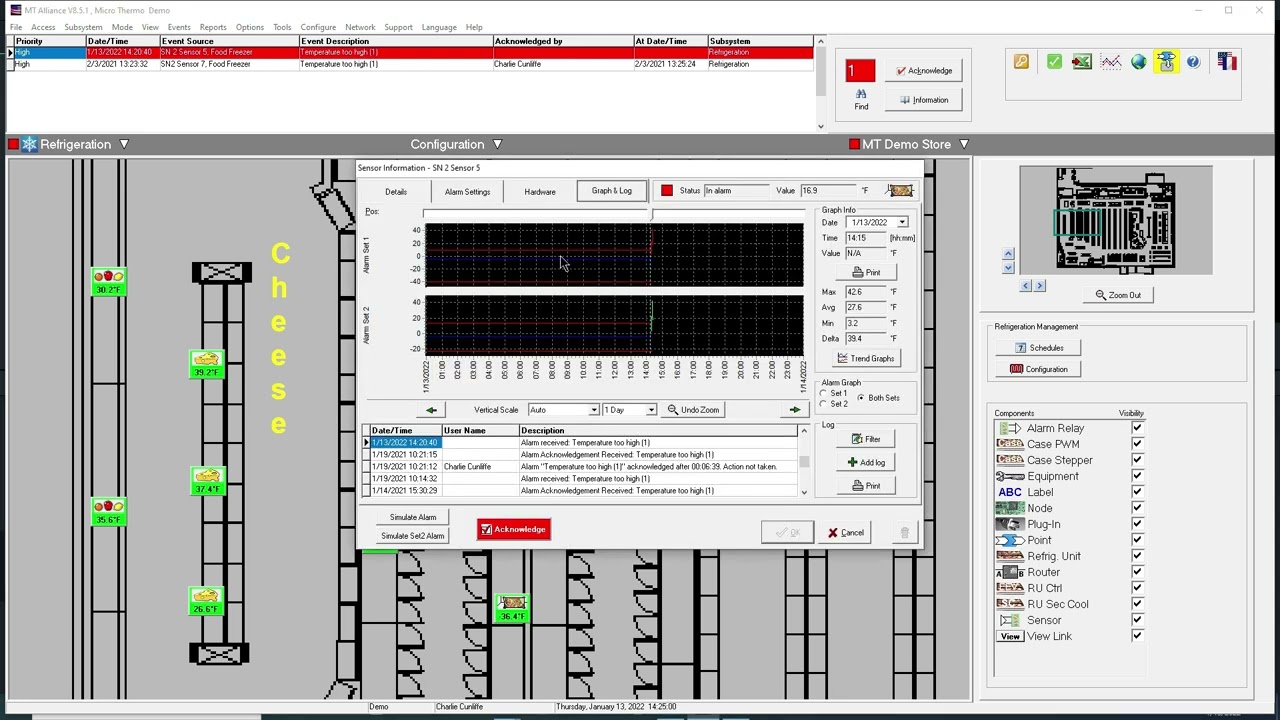Open the Vertical Scale Auto dropdown
The width and height of the screenshot is (1280, 720).
(594, 410)
